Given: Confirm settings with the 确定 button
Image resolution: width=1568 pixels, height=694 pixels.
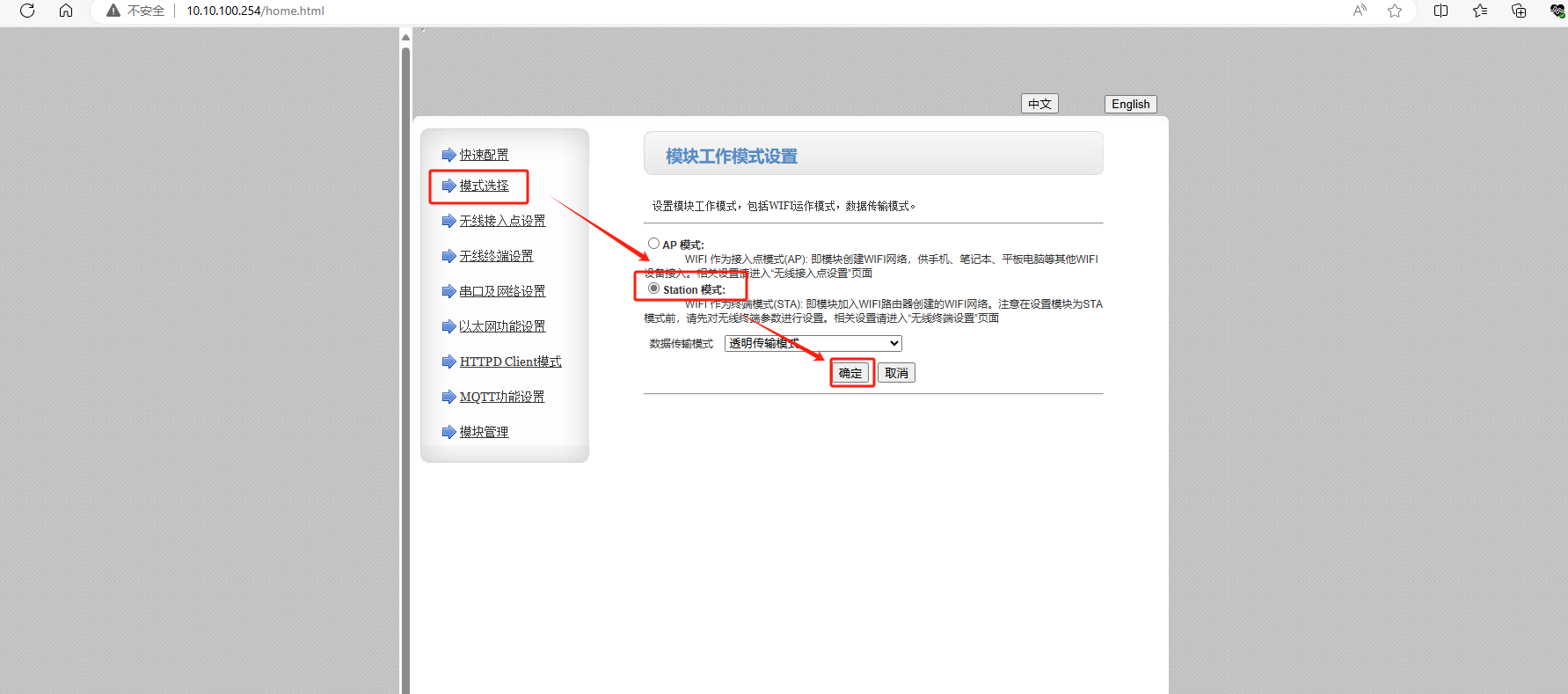Looking at the screenshot, I should click(x=850, y=373).
